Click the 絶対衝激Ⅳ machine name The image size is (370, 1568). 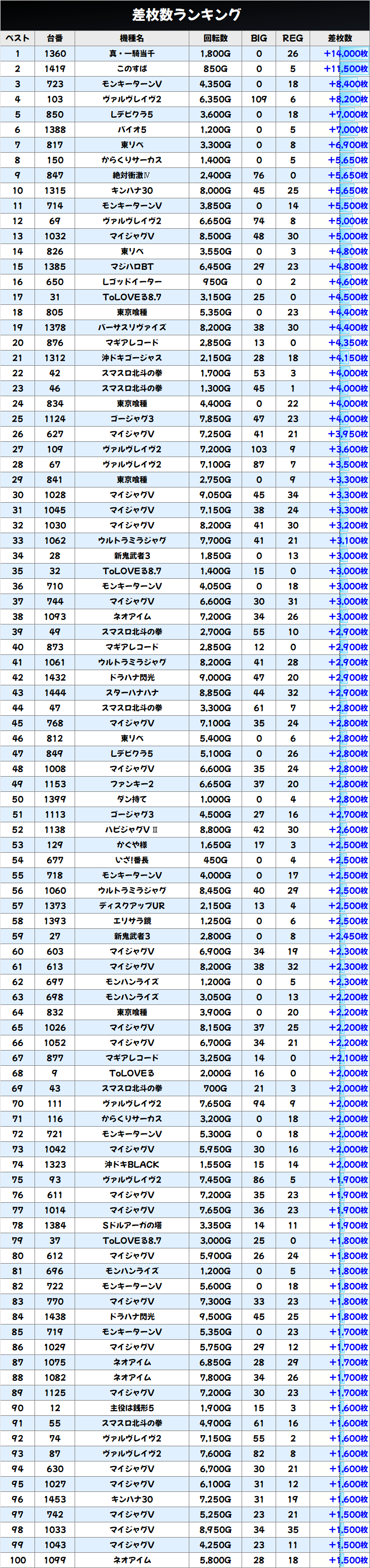click(132, 176)
